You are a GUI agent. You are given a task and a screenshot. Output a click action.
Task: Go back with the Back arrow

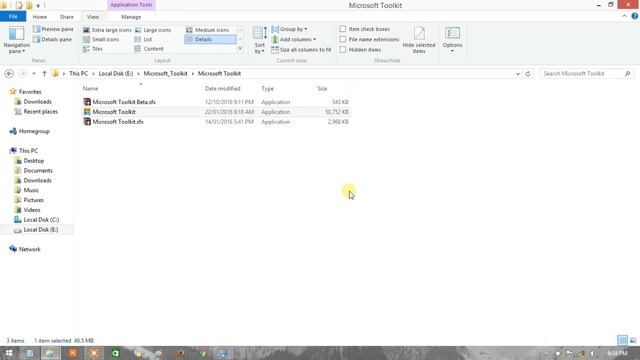9,73
